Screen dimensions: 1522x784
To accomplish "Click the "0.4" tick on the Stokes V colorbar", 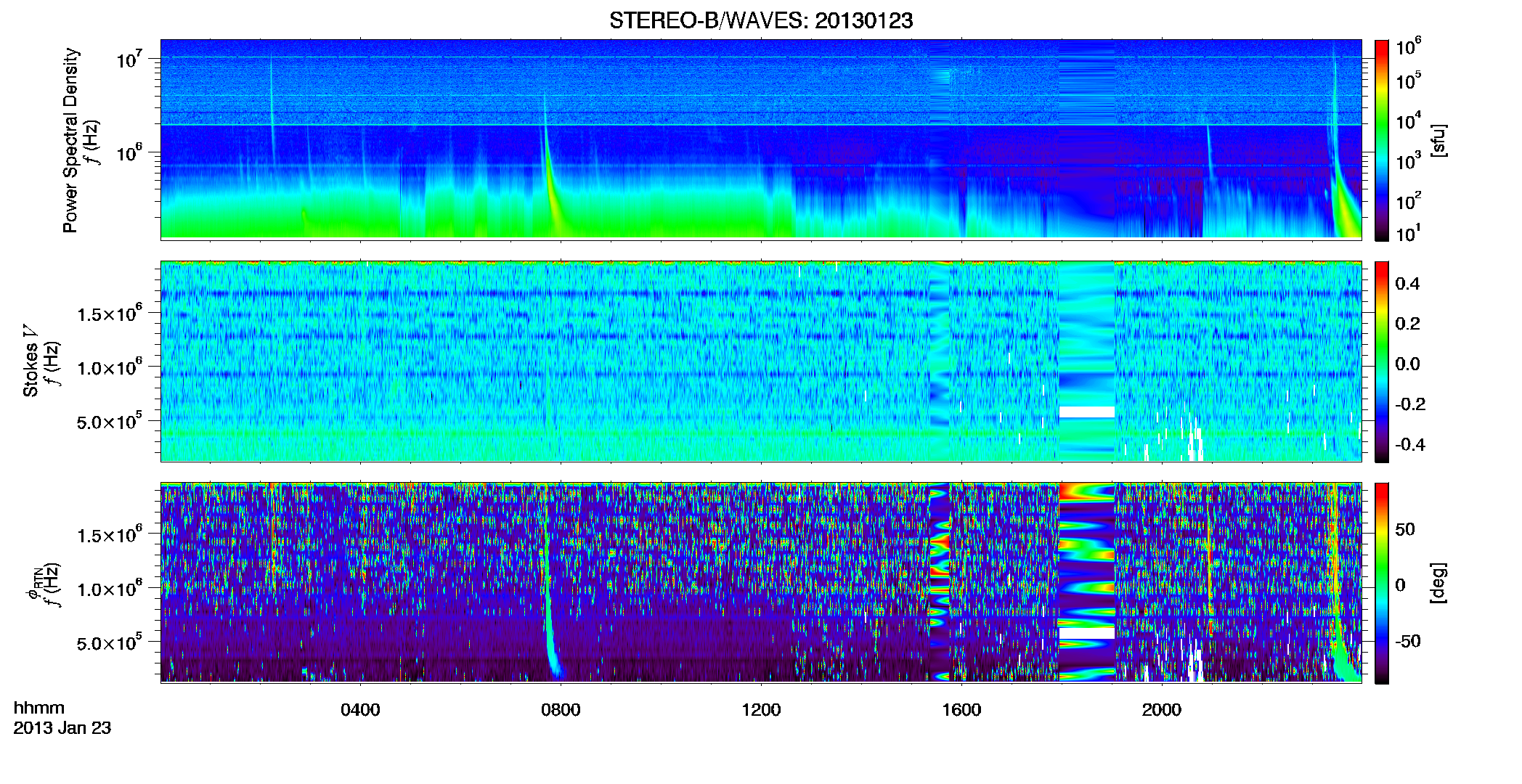I will point(1407,284).
